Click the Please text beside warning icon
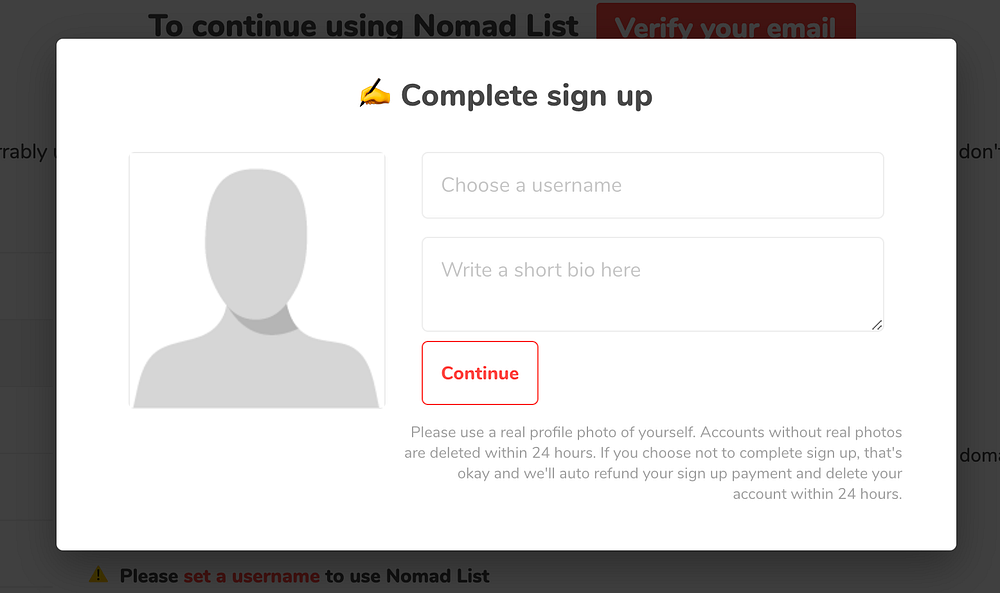 pyautogui.click(x=149, y=576)
